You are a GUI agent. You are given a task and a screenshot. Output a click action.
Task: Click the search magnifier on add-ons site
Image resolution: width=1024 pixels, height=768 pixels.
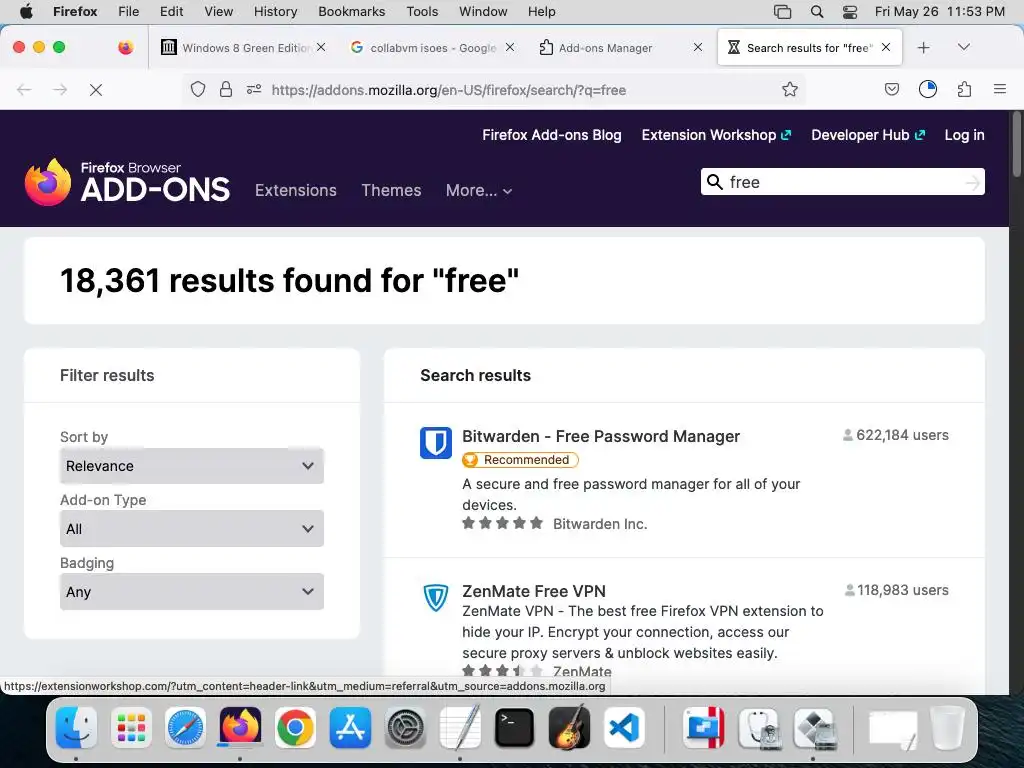click(x=715, y=182)
